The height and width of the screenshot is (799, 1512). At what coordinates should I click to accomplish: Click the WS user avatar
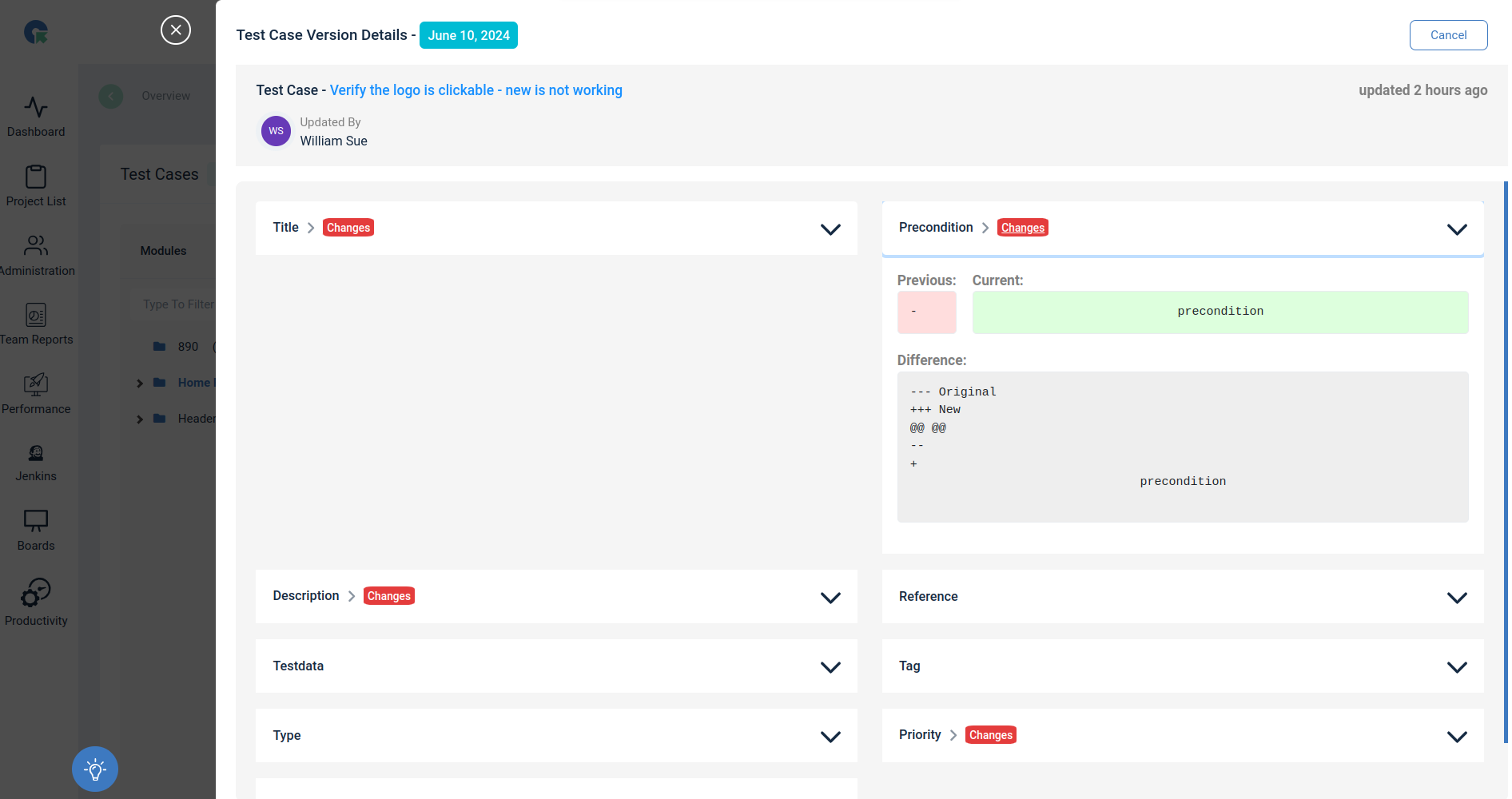[x=276, y=131]
